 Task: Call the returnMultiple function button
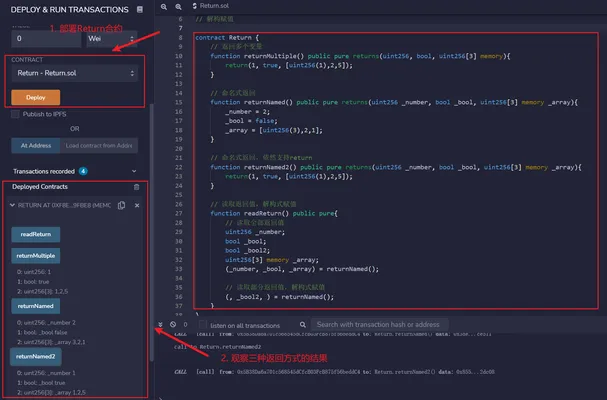tap(36, 256)
